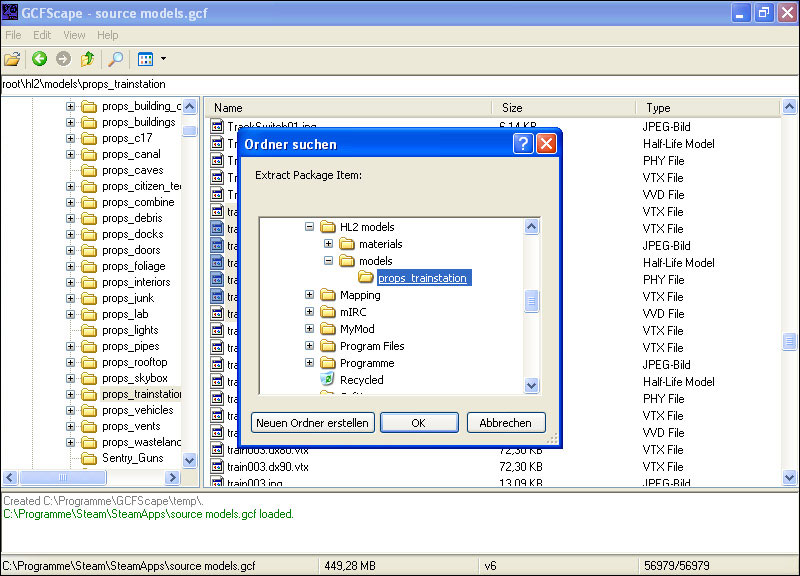Screen dimensions: 800x576
Task: Collapse the HL2 models folder
Action: pyautogui.click(x=309, y=227)
